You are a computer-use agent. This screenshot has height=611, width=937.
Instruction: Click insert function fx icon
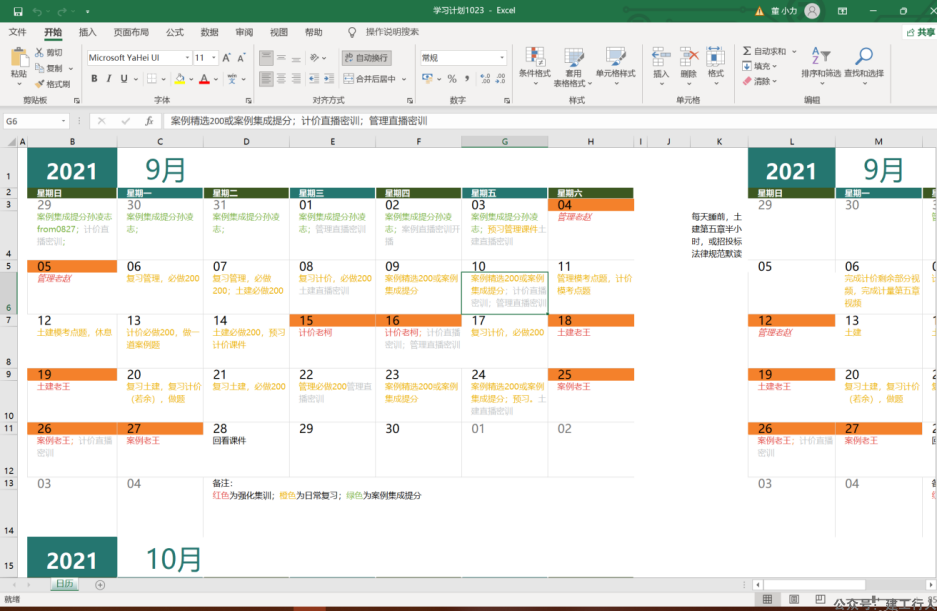pyautogui.click(x=149, y=121)
